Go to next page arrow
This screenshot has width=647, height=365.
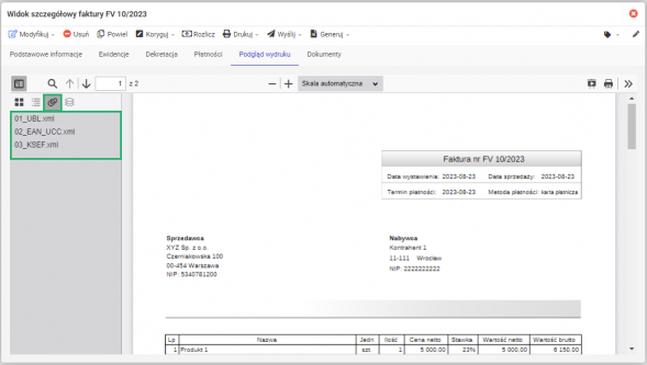coord(86,84)
